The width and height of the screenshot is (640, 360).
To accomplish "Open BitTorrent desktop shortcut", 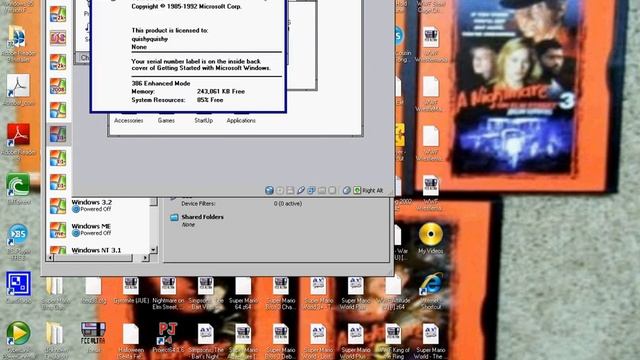I will point(18,189).
